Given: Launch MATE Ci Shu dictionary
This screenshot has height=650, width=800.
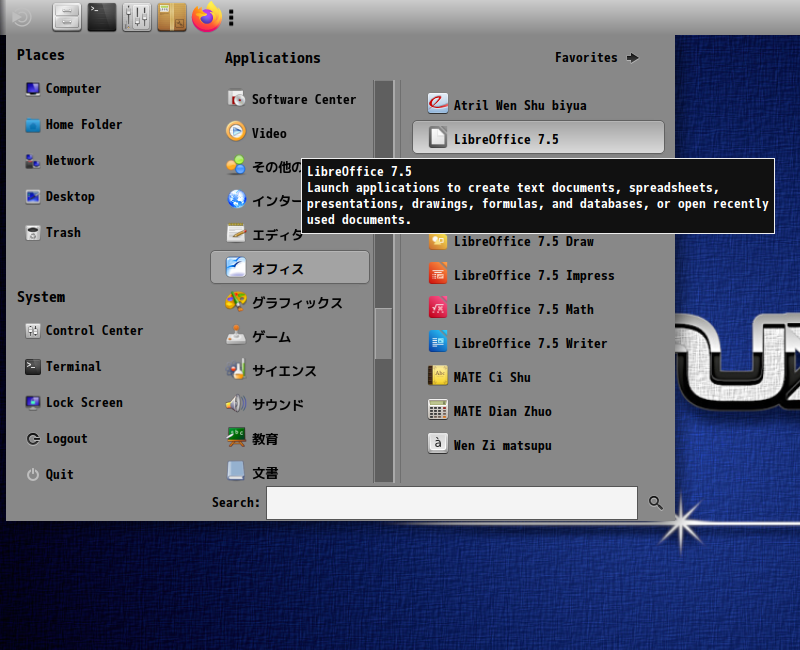Looking at the screenshot, I should tap(538, 377).
